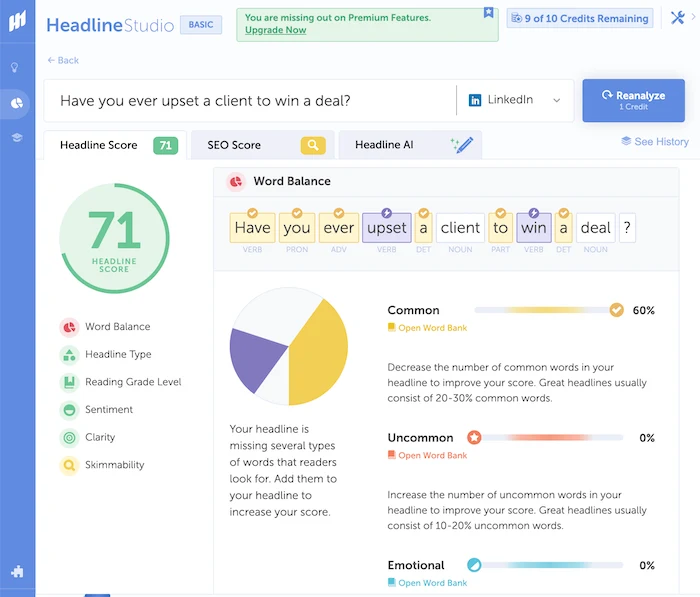This screenshot has width=700, height=597.
Task: Click the lightbulb icon in left sidebar
Action: 16,68
